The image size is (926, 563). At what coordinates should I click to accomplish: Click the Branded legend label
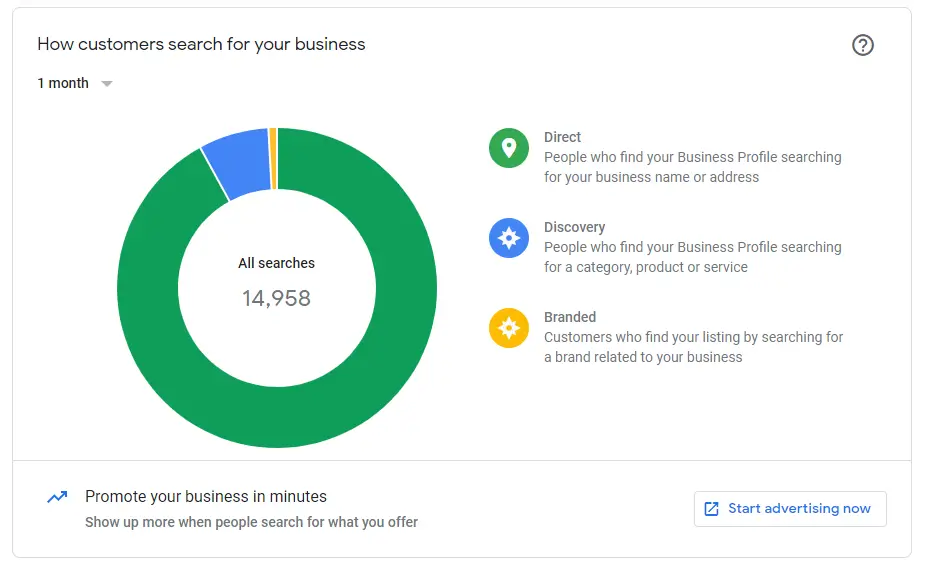point(570,317)
